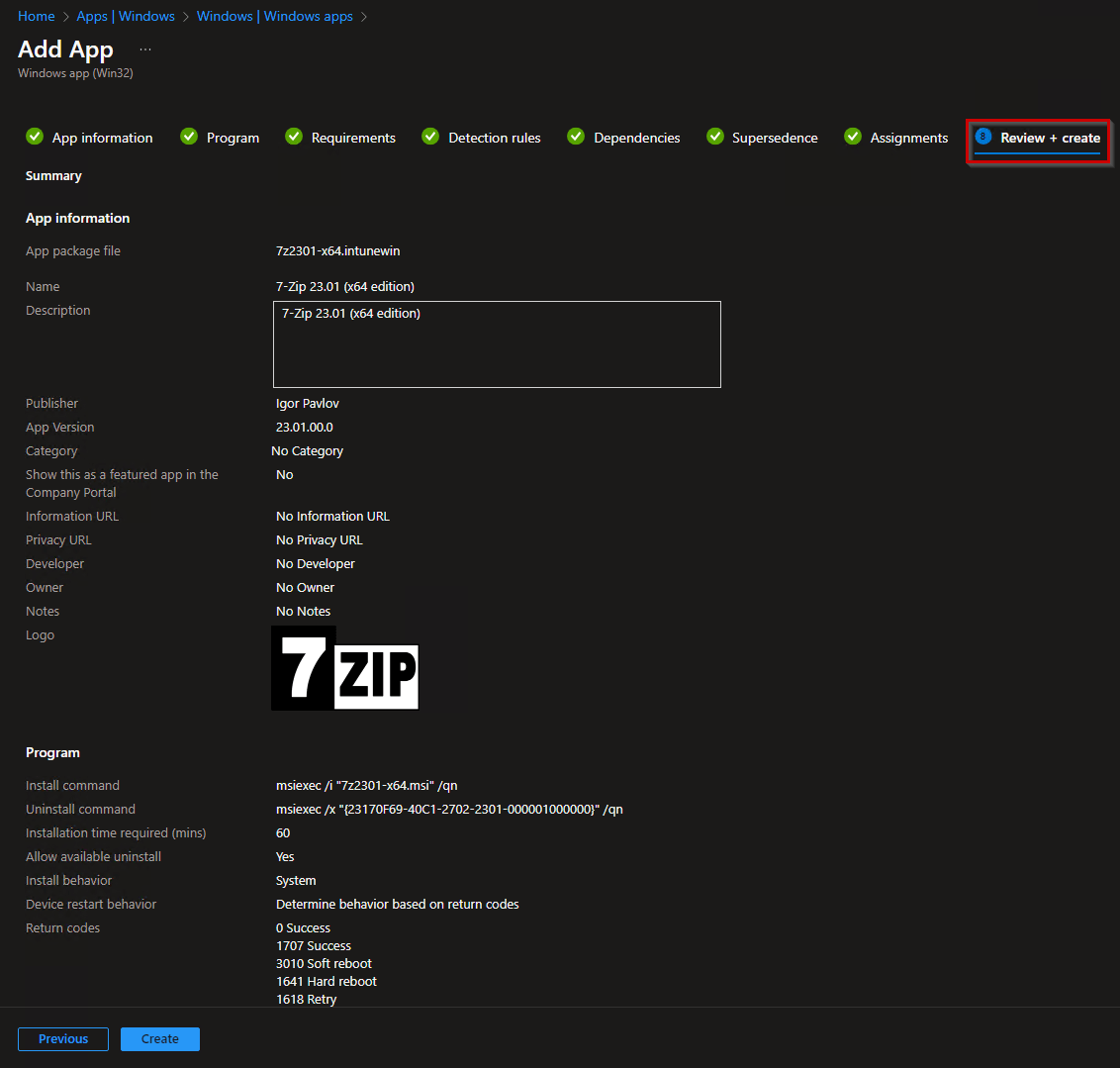Click the Summary heading
Viewport: 1120px width, 1068px height.
point(53,176)
